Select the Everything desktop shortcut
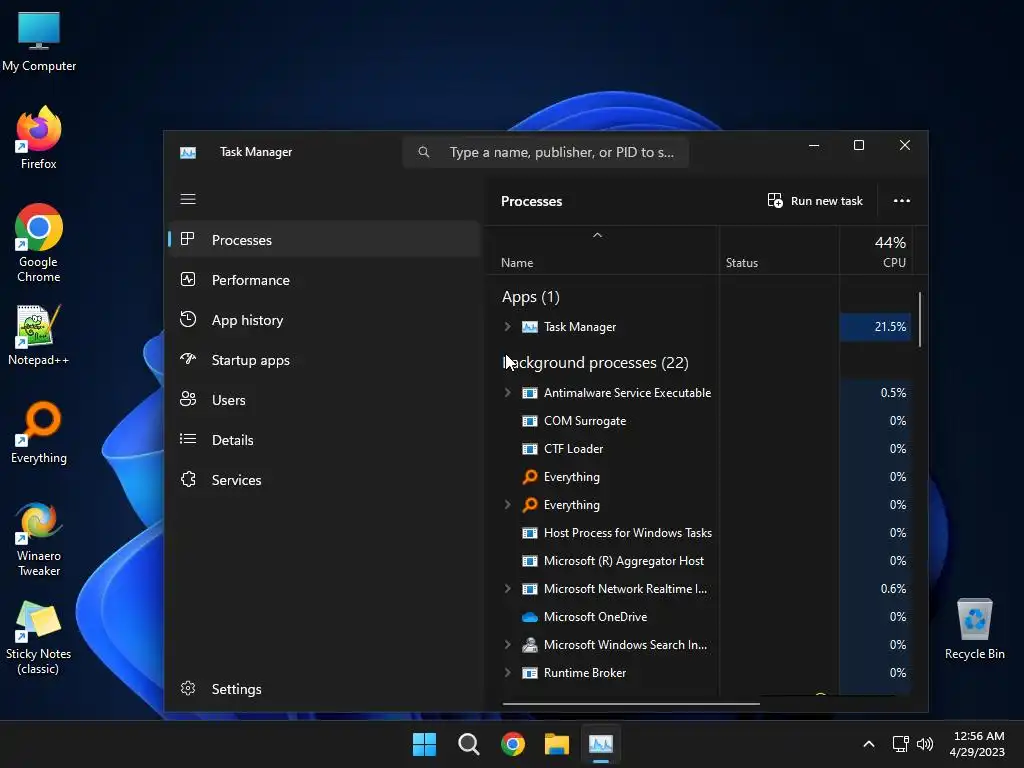 39,433
